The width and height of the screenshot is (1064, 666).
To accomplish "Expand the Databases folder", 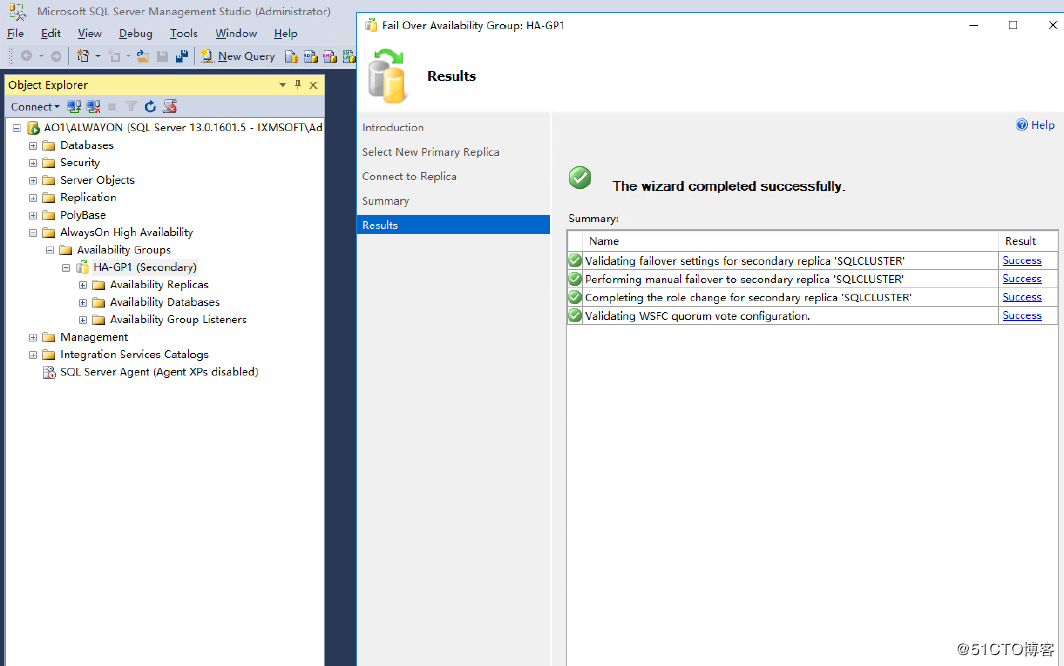I will tap(33, 145).
